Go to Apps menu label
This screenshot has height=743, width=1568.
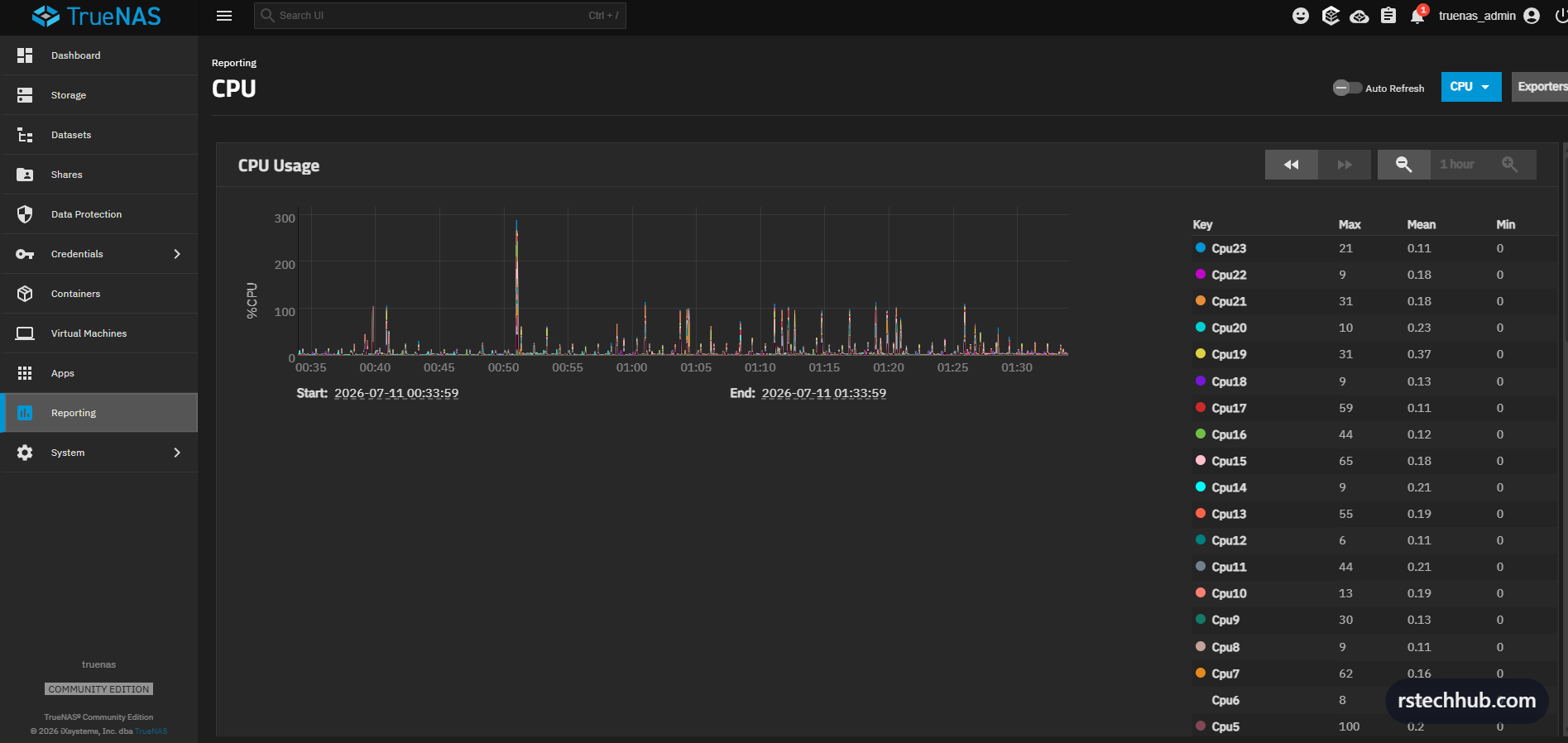(x=63, y=373)
